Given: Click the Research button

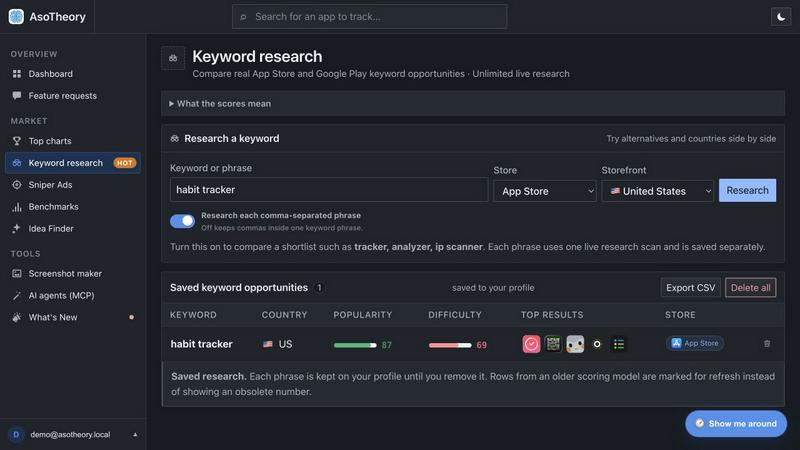Looking at the screenshot, I should (x=747, y=190).
